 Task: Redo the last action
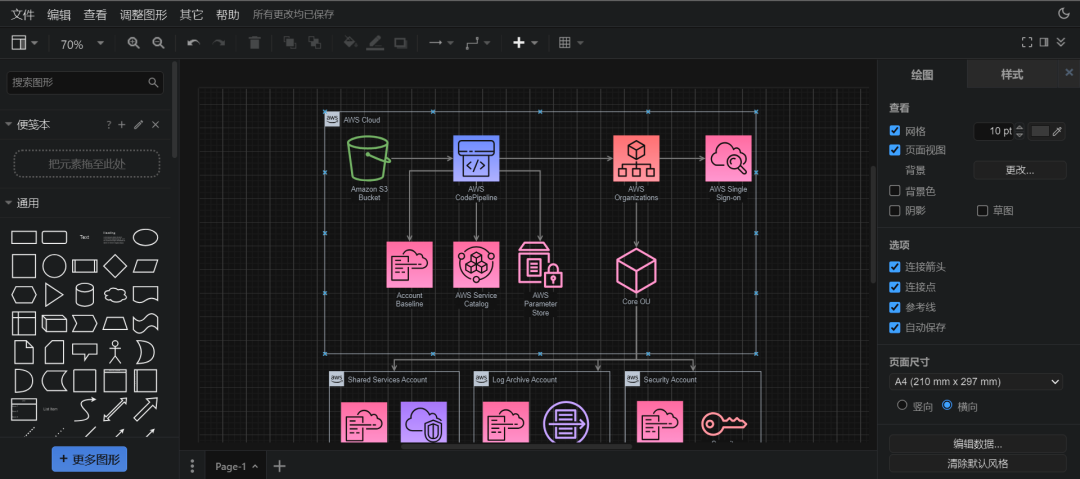pyautogui.click(x=219, y=43)
